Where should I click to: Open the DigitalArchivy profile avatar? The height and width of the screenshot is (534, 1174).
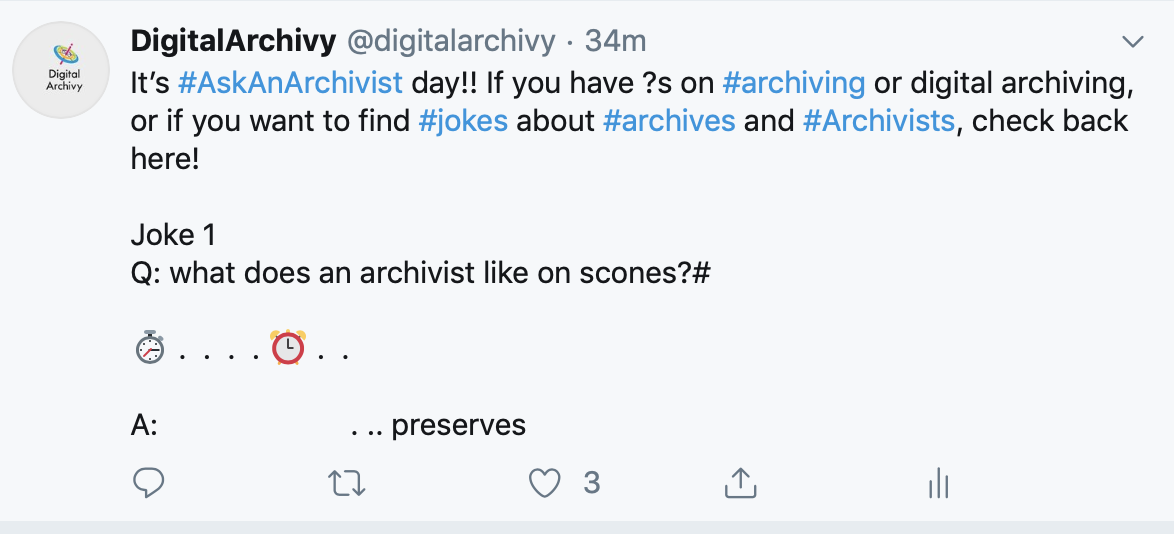(x=61, y=70)
